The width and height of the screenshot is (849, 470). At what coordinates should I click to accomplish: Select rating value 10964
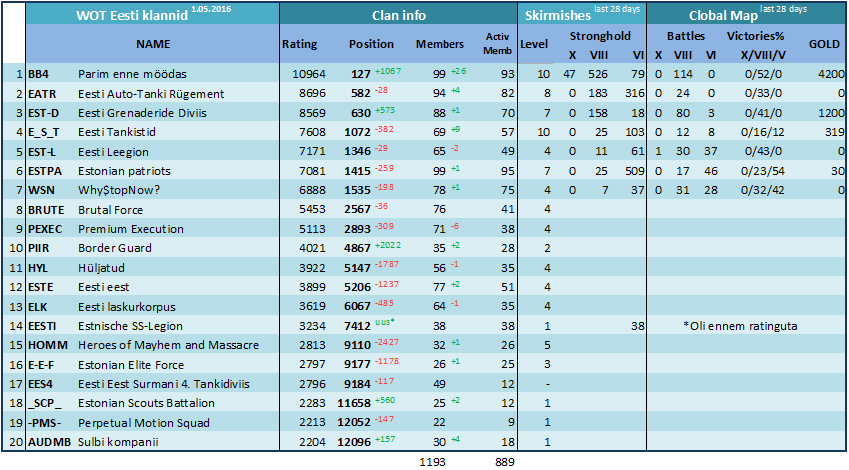(x=309, y=74)
